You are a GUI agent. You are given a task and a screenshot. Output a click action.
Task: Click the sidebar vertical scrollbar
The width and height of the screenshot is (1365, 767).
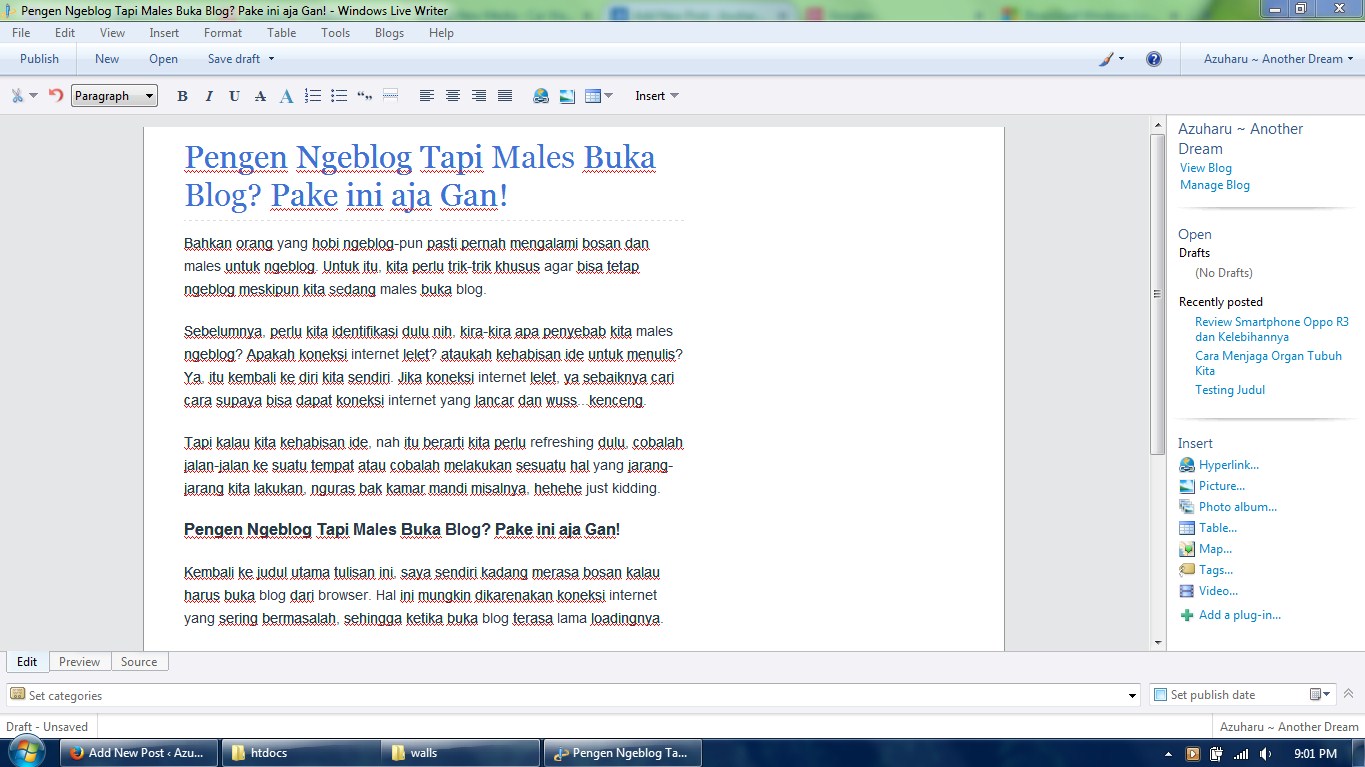pos(1158,296)
